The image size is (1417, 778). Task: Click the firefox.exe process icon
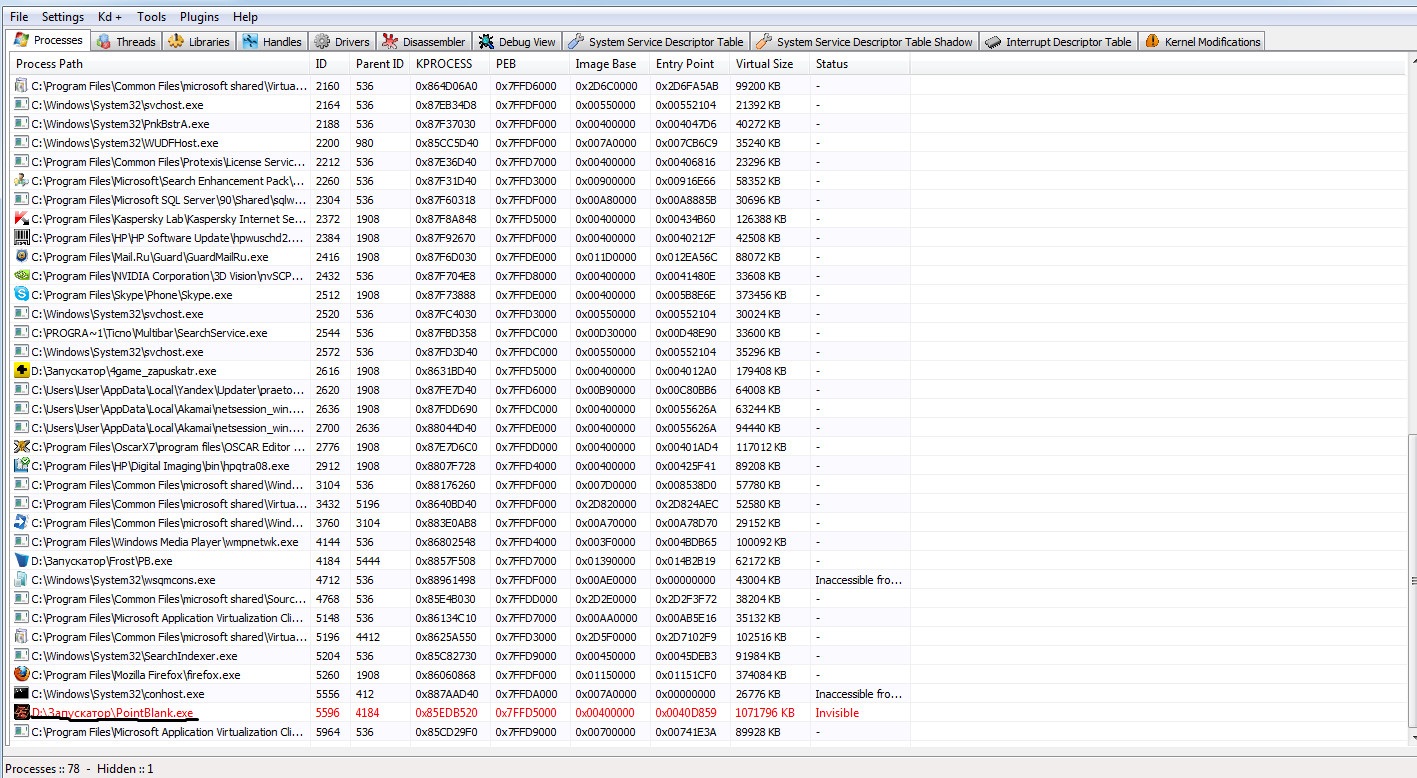tap(21, 675)
